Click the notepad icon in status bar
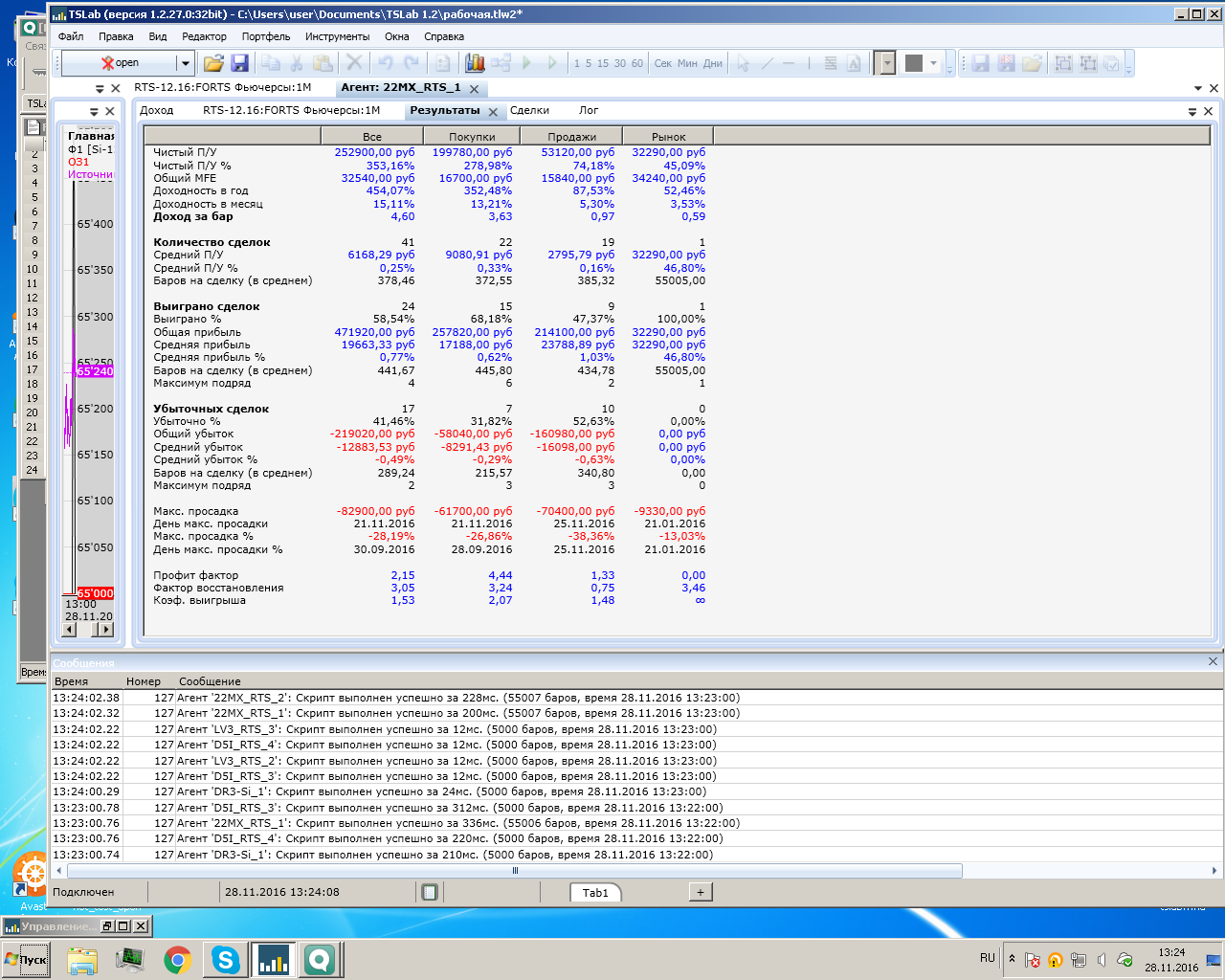This screenshot has width=1225, height=980. (x=430, y=892)
